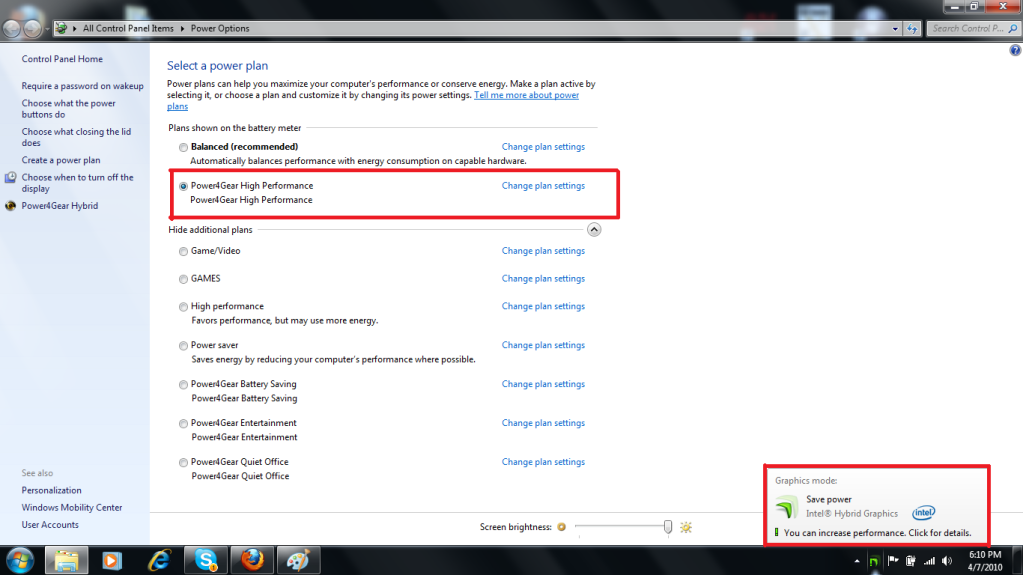This screenshot has width=1023, height=575.
Task: Change plan settings for High performance
Action: (543, 306)
